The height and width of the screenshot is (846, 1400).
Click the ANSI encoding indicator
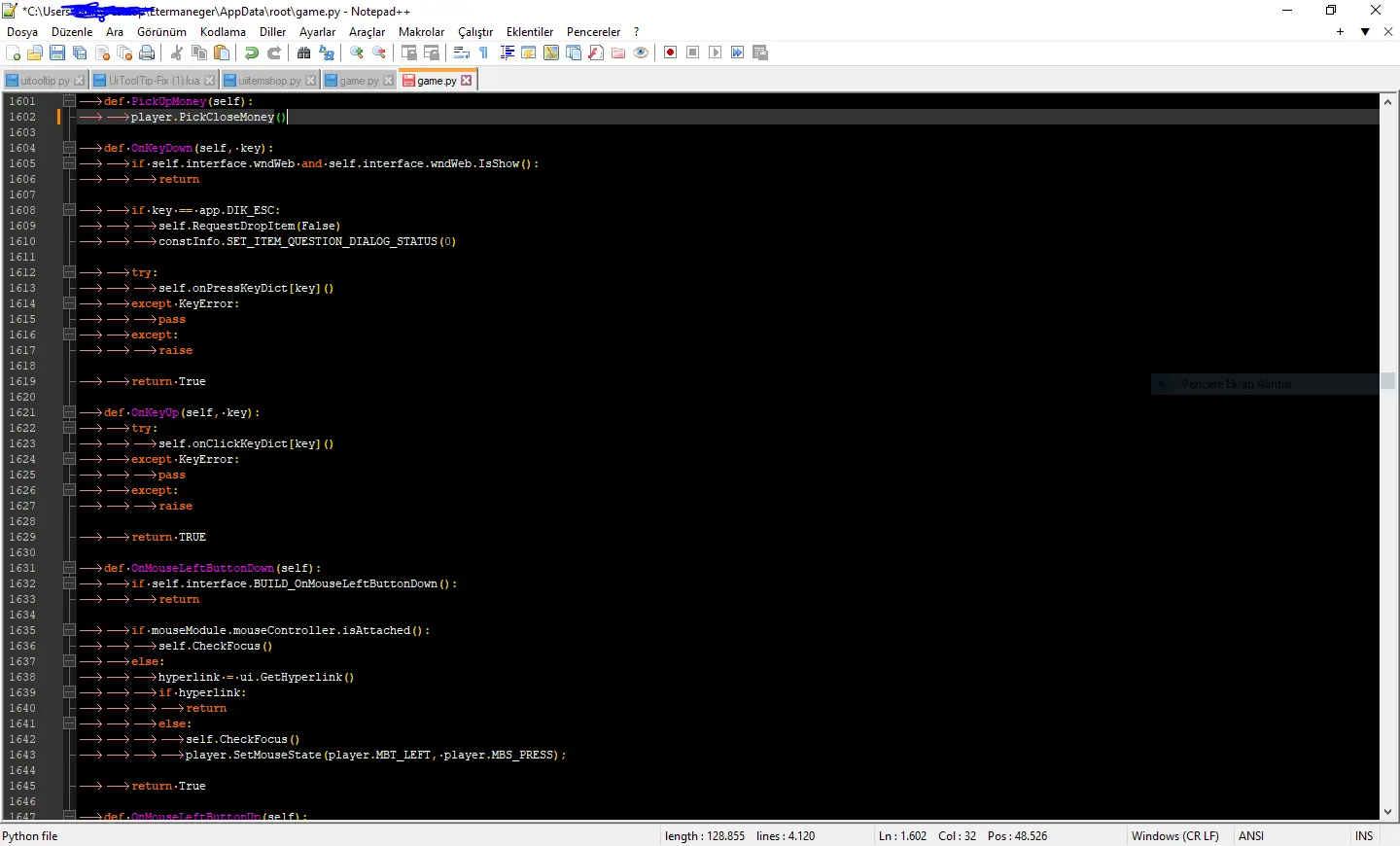1250,835
